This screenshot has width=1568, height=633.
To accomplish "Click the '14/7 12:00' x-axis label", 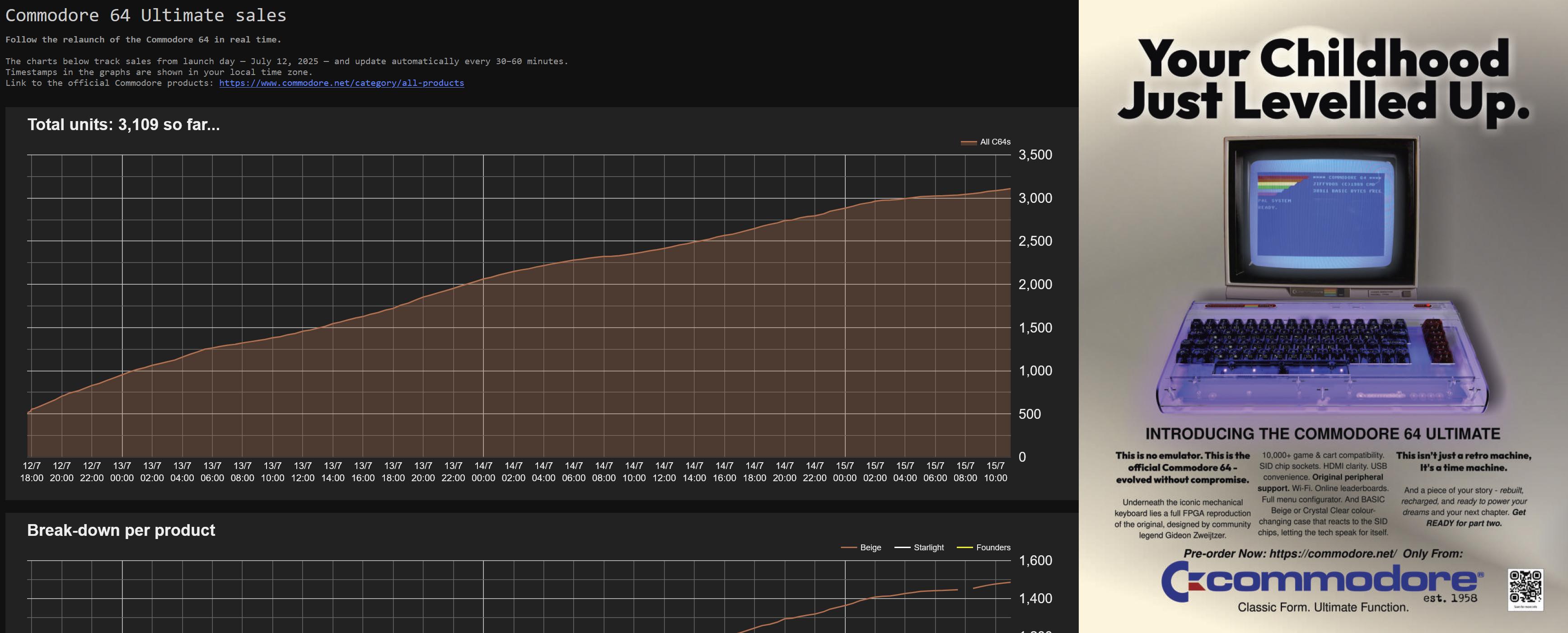I will 664,472.
